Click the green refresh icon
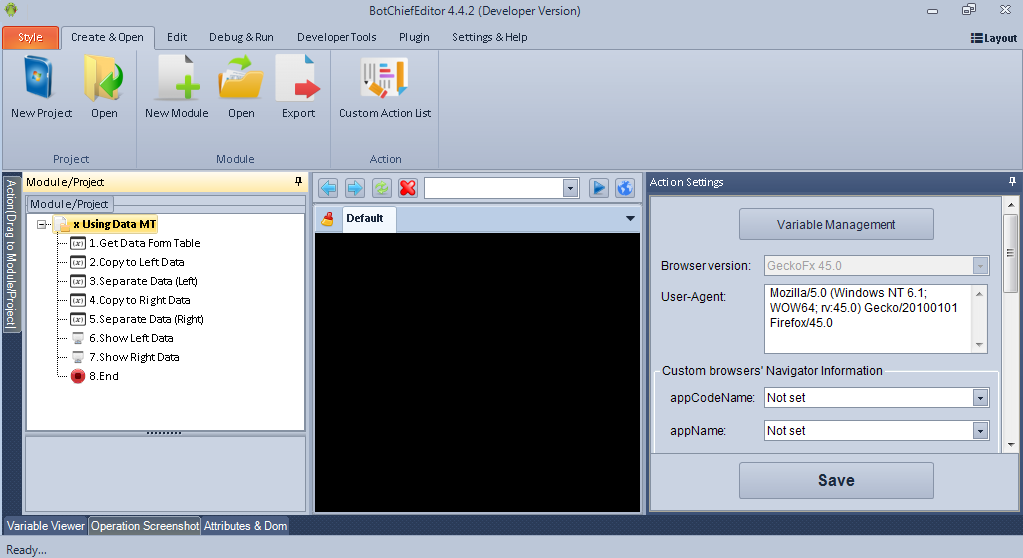The image size is (1023, 558). pos(381,188)
